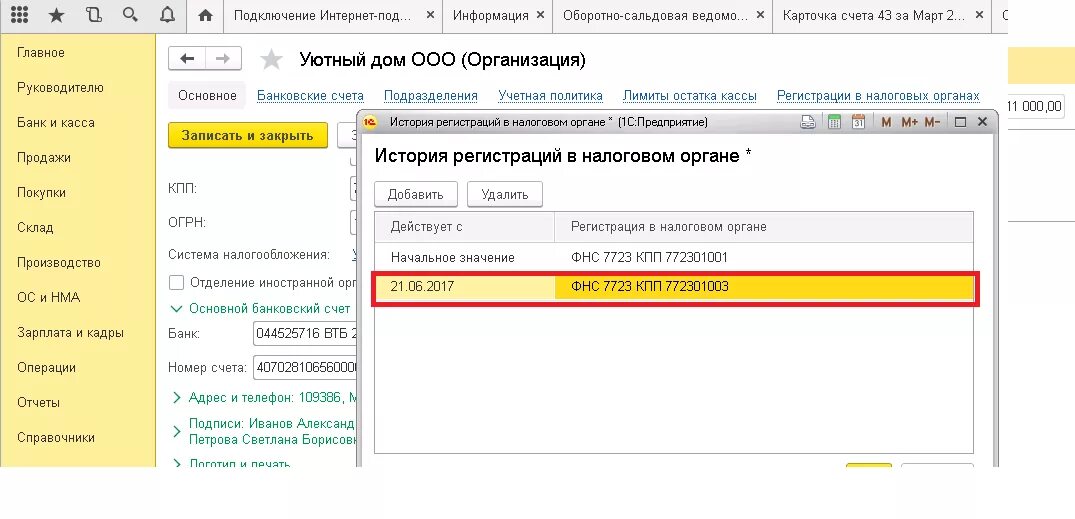Click cell ФНС 7723 КПП 772301003
This screenshot has height=519, width=1075.
pos(764,287)
